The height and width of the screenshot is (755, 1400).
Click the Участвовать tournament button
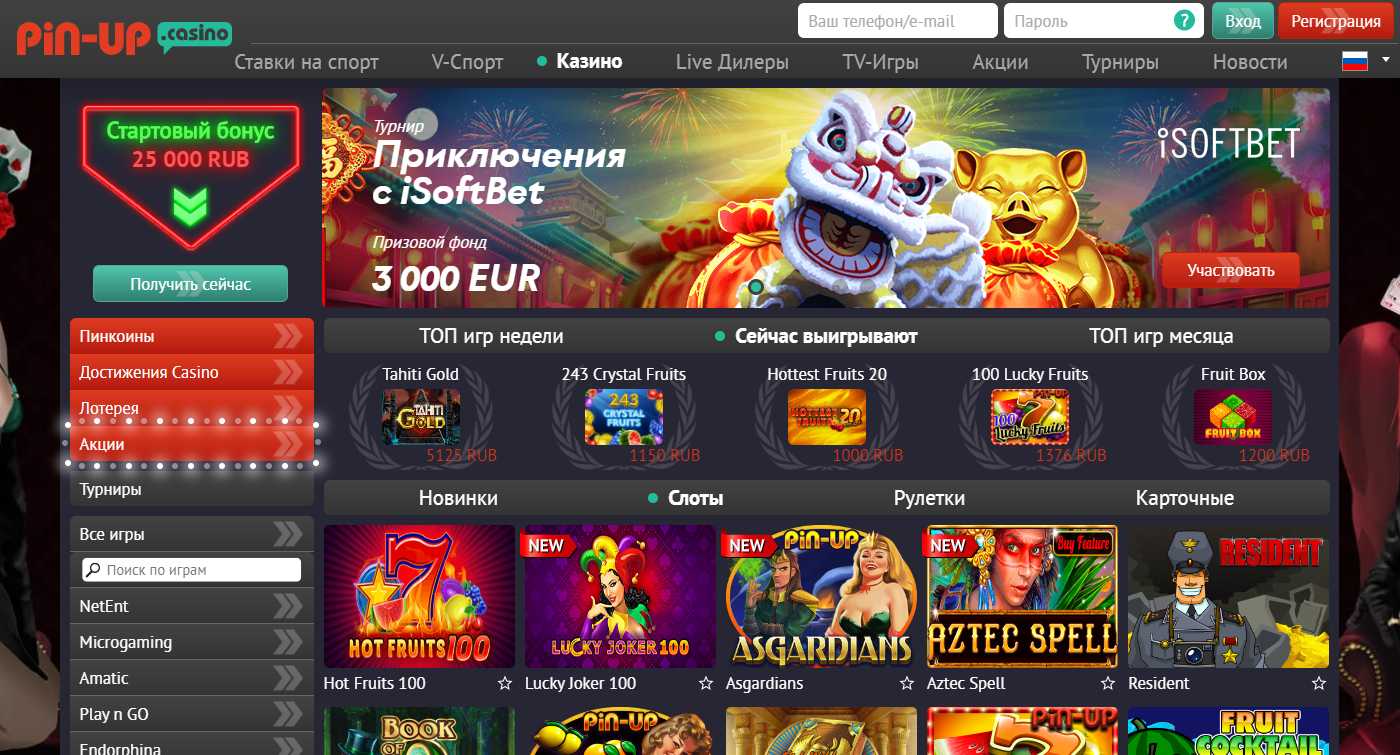(x=1231, y=270)
